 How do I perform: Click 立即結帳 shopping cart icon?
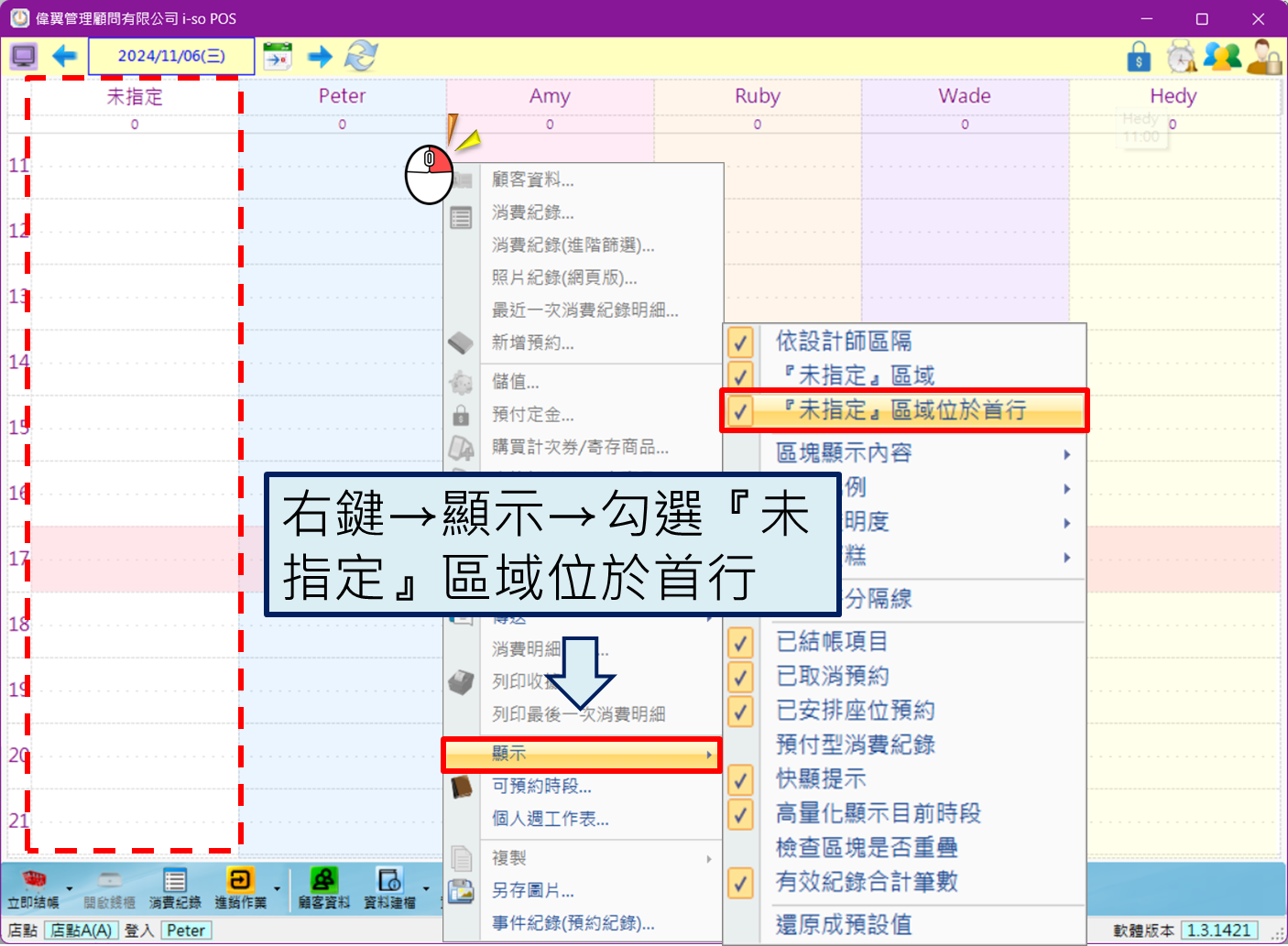coord(34,888)
